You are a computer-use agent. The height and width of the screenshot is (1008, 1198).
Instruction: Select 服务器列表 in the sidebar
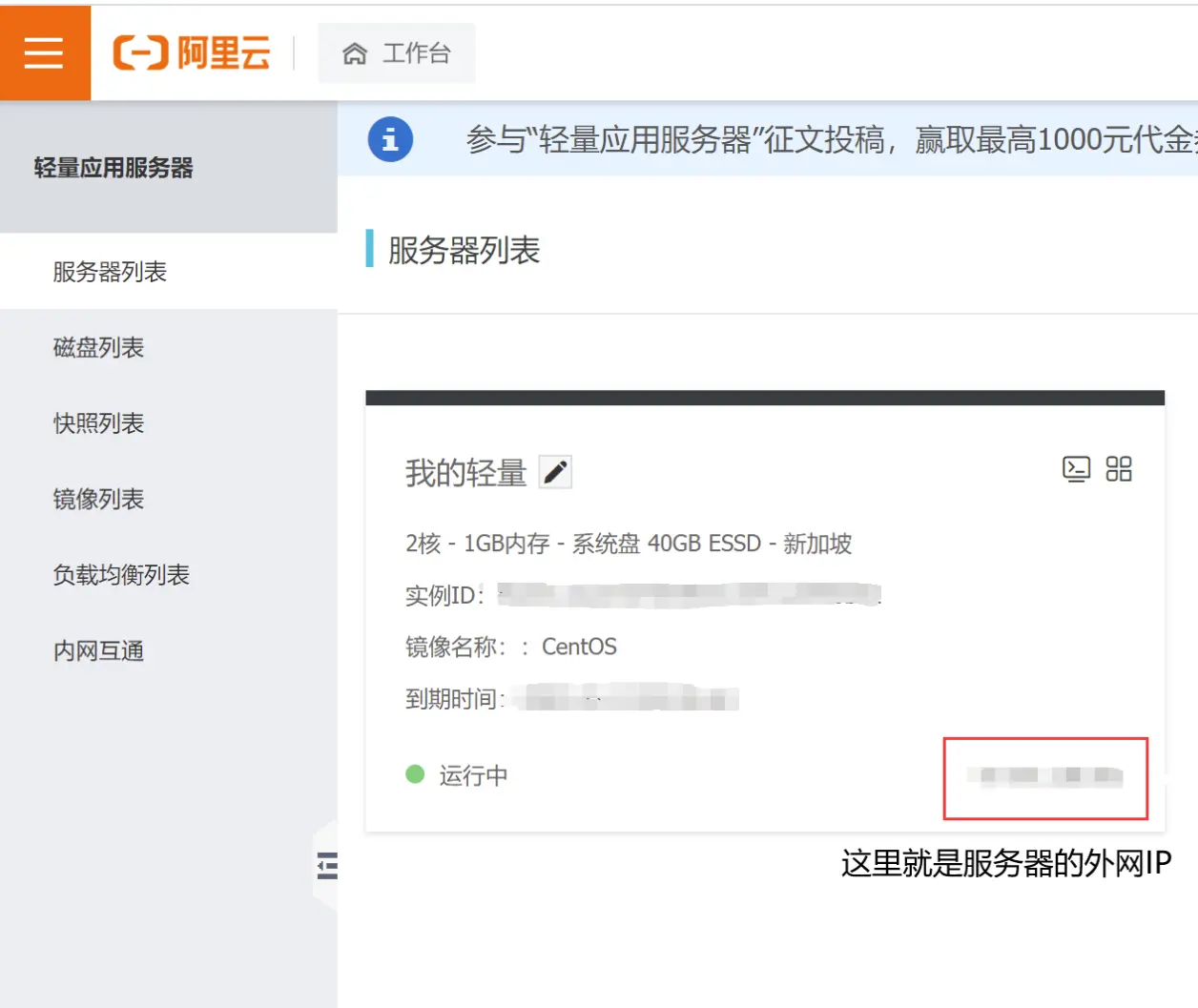coord(169,272)
